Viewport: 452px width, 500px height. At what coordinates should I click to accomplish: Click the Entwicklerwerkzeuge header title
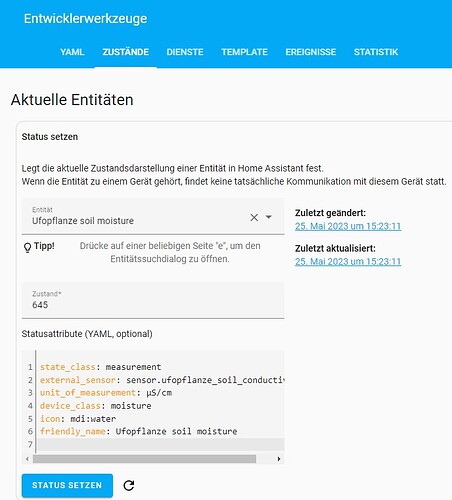pos(85,19)
